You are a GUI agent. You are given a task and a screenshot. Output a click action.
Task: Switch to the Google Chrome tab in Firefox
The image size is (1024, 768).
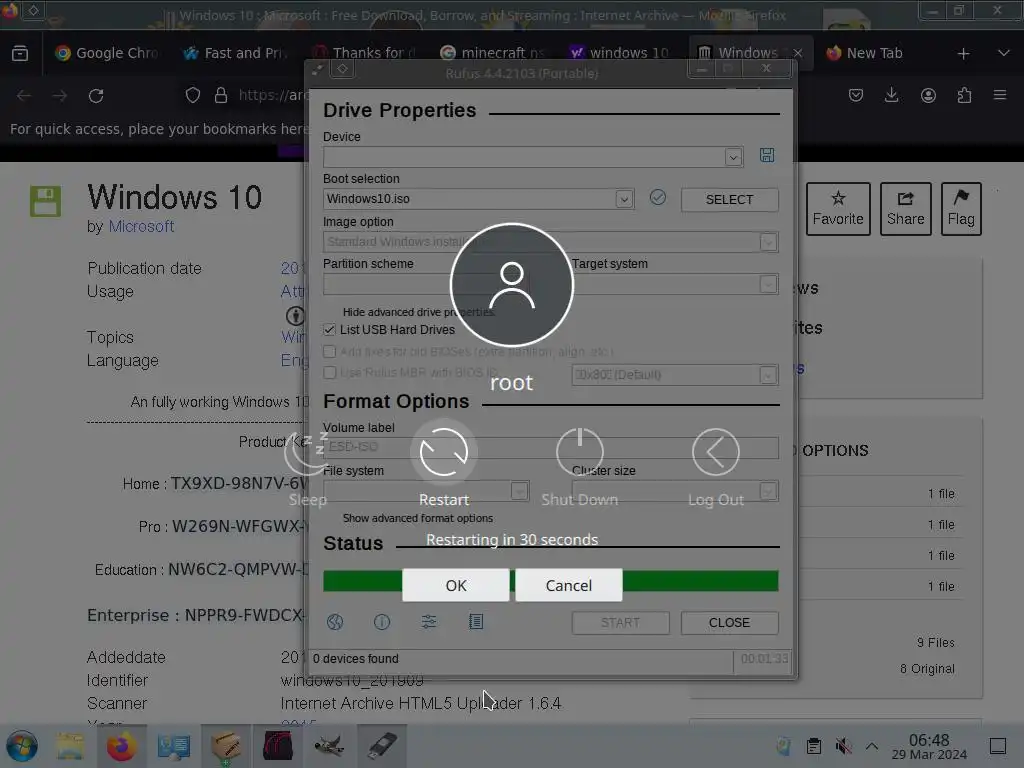(x=107, y=53)
